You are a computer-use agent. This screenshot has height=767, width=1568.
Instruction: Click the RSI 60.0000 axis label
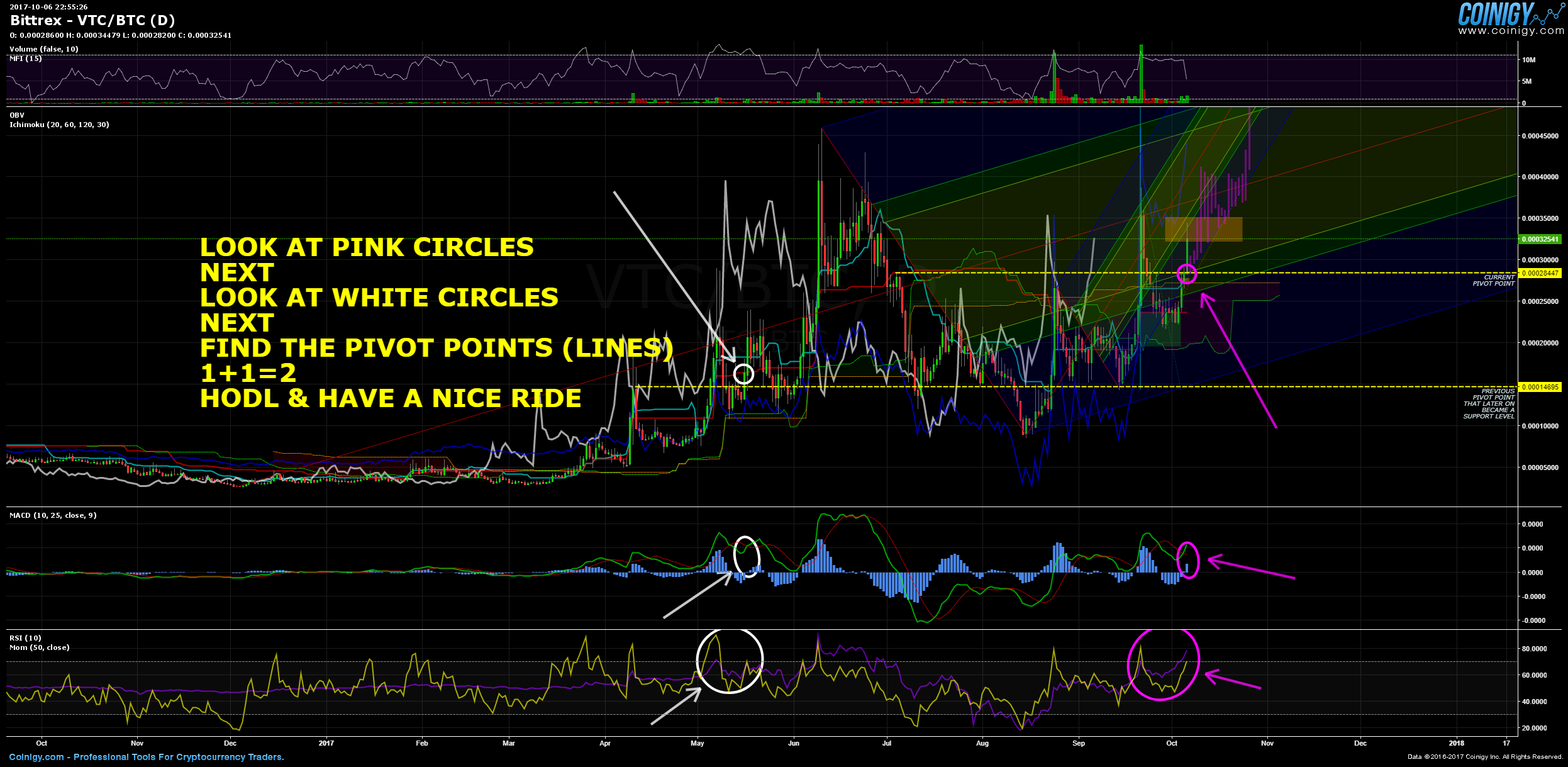[1534, 675]
